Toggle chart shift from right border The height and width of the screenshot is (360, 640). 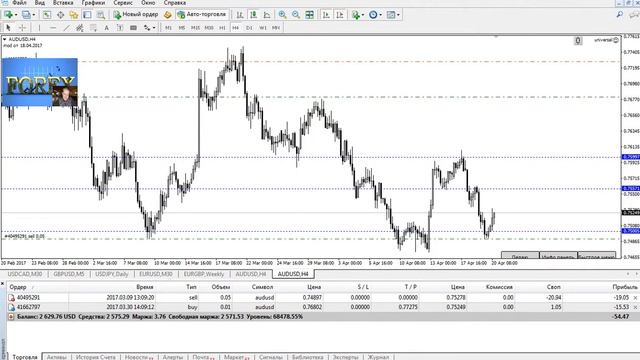point(340,15)
